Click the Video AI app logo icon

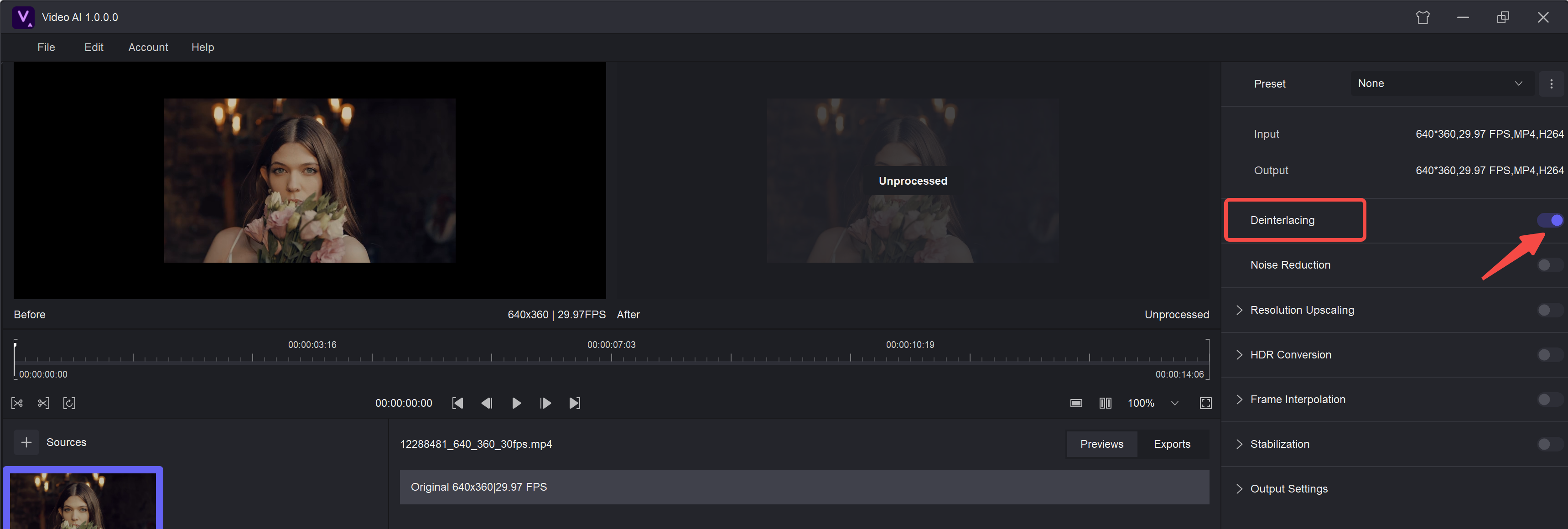point(23,17)
